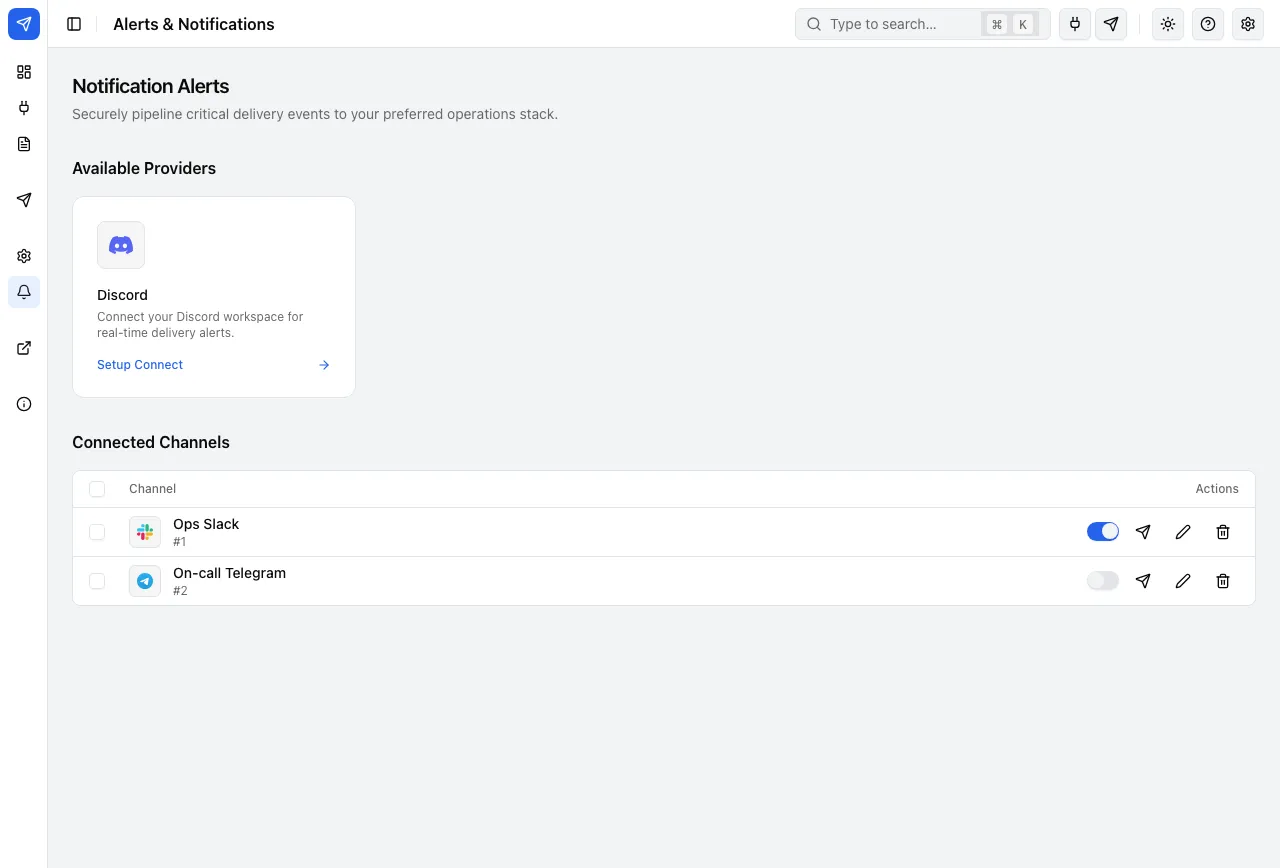The height and width of the screenshot is (868, 1280).
Task: Click the Alerts & Notifications page title
Action: 194,24
